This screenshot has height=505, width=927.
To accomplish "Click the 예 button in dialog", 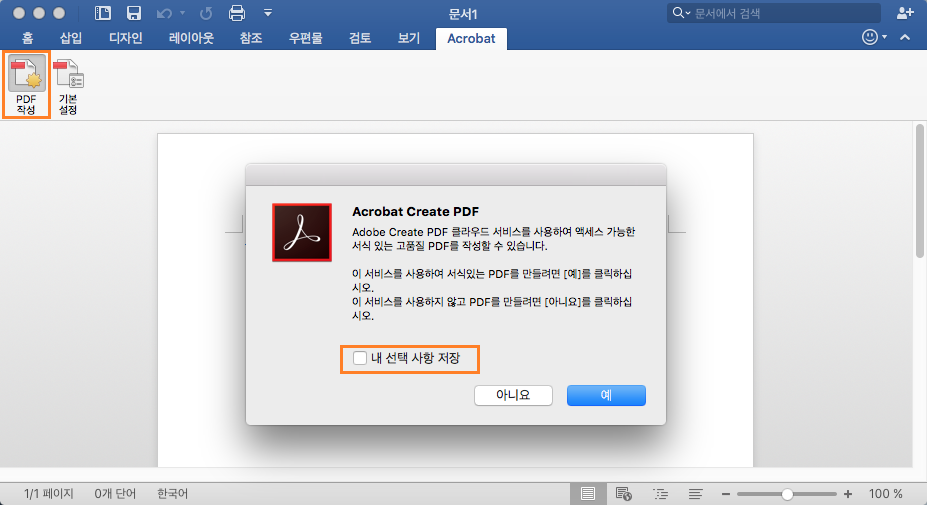I will click(x=606, y=395).
